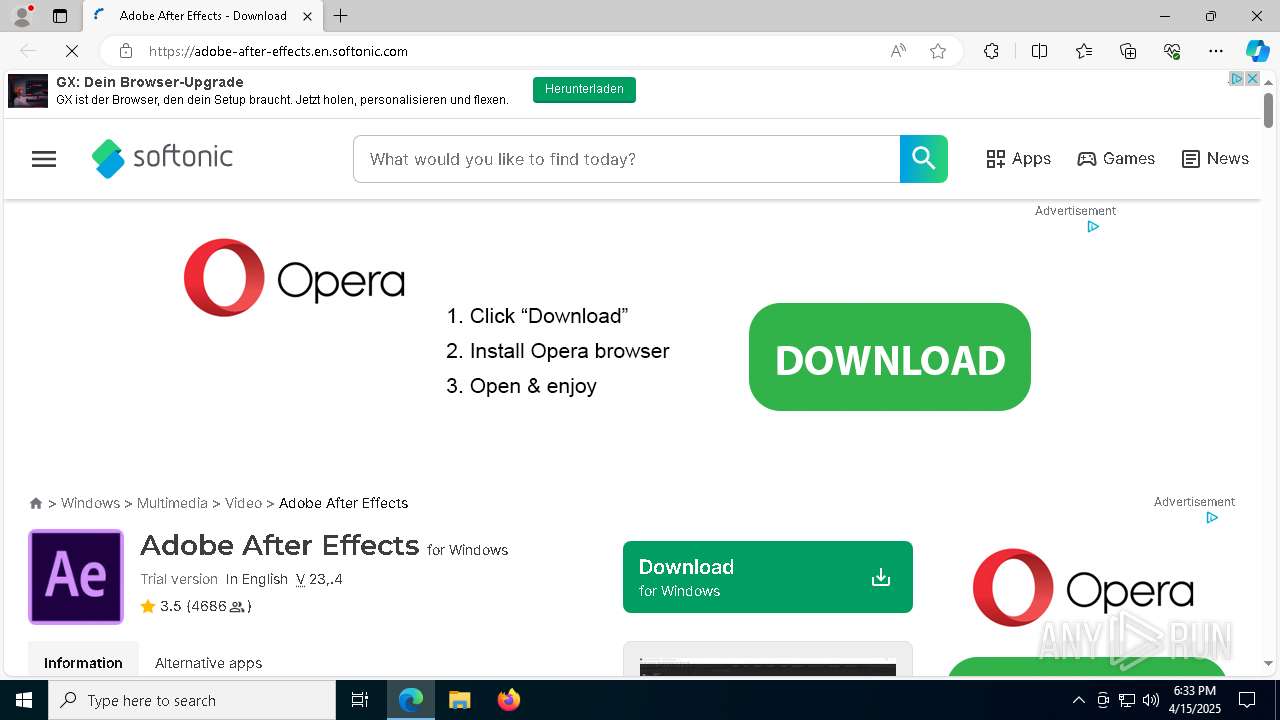Go to breadcrumb home icon
This screenshot has height=720, width=1280.
(36, 503)
